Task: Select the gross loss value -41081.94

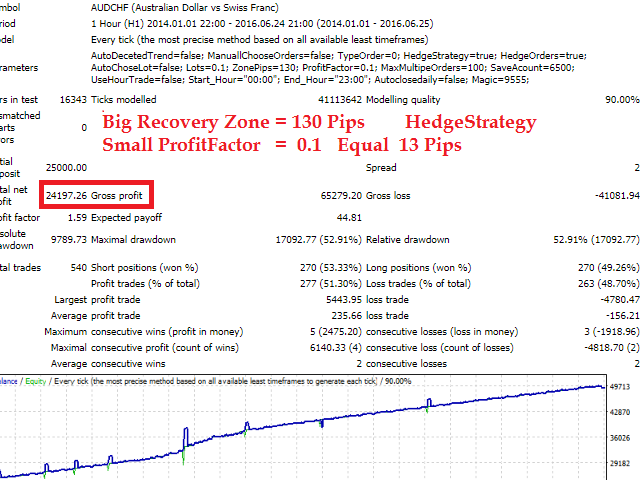Action: [x=617, y=196]
